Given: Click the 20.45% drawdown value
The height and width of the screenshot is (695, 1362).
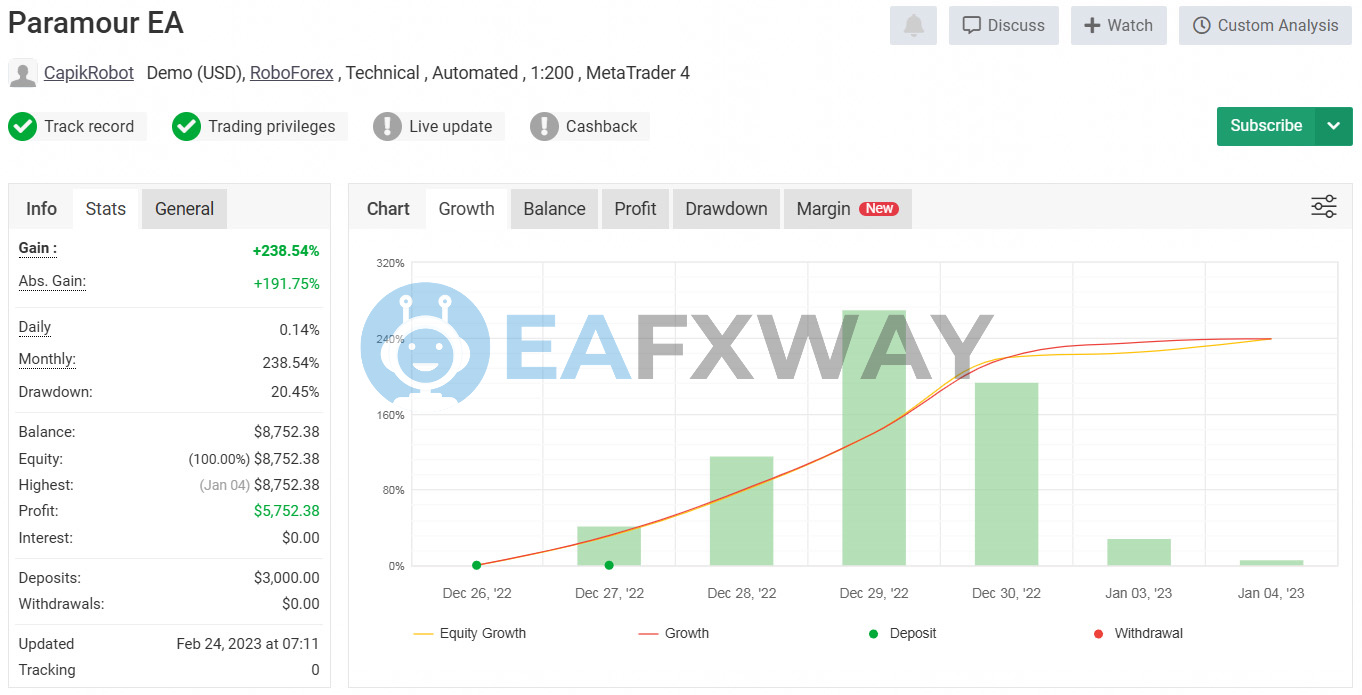Looking at the screenshot, I should 295,392.
